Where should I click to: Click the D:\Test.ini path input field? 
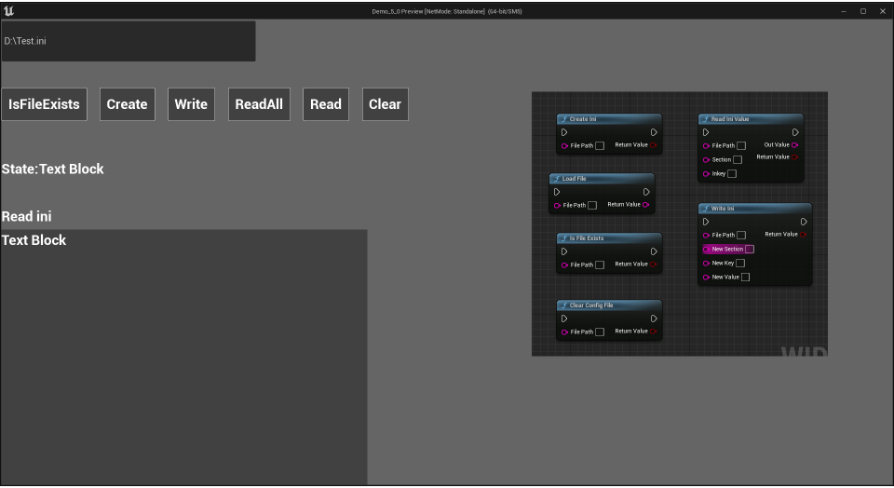pos(128,41)
